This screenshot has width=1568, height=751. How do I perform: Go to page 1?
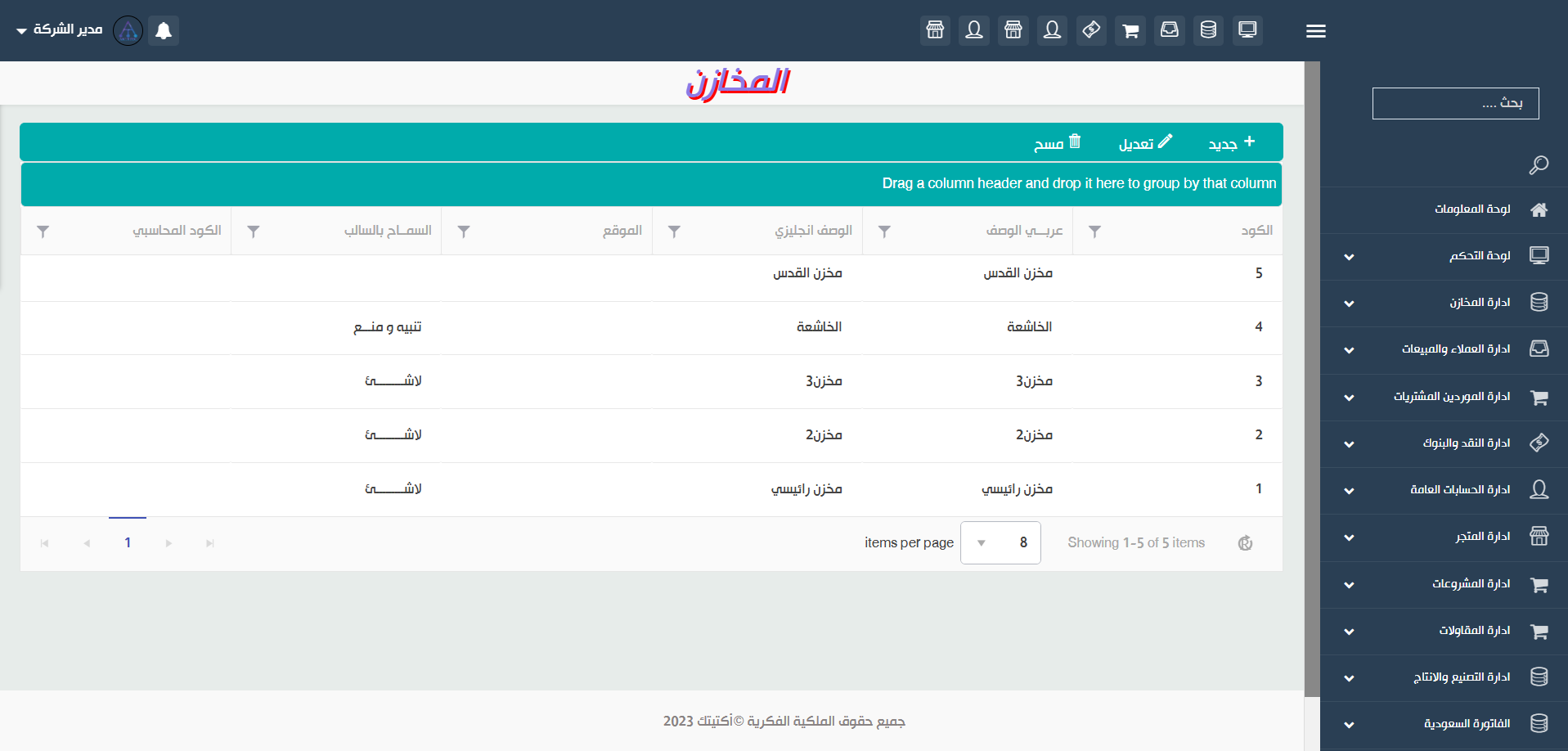(128, 543)
